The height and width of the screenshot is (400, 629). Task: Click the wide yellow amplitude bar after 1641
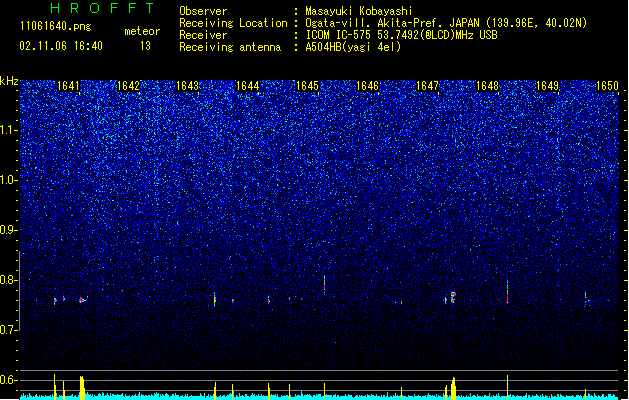(x=82, y=388)
